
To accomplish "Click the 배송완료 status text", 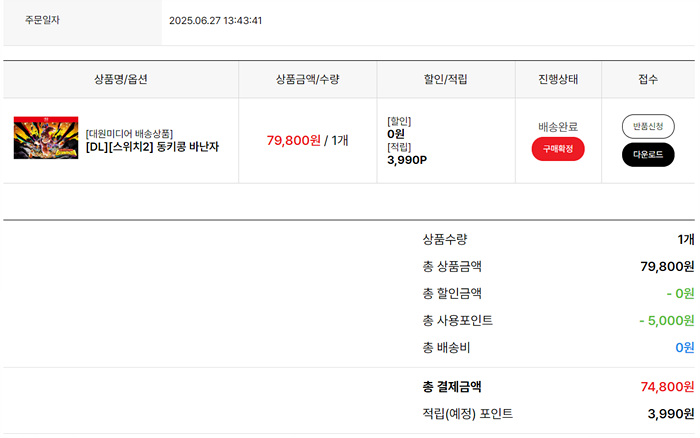I will (x=558, y=127).
